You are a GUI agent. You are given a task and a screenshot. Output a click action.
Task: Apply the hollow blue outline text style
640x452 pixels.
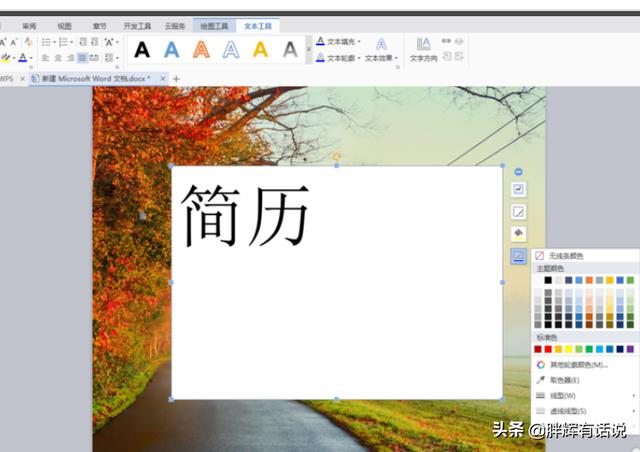pyautogui.click(x=231, y=50)
